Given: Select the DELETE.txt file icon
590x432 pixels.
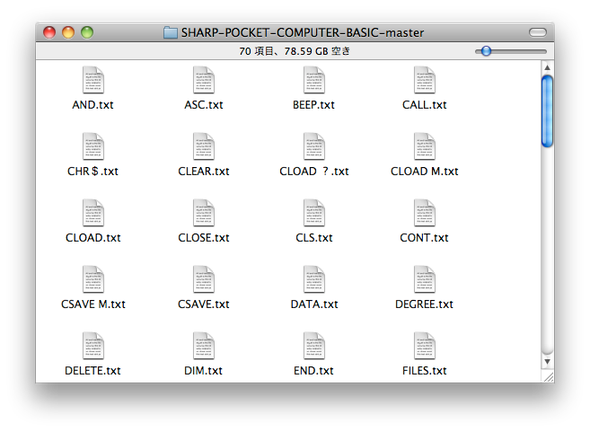Looking at the screenshot, I should pos(93,346).
